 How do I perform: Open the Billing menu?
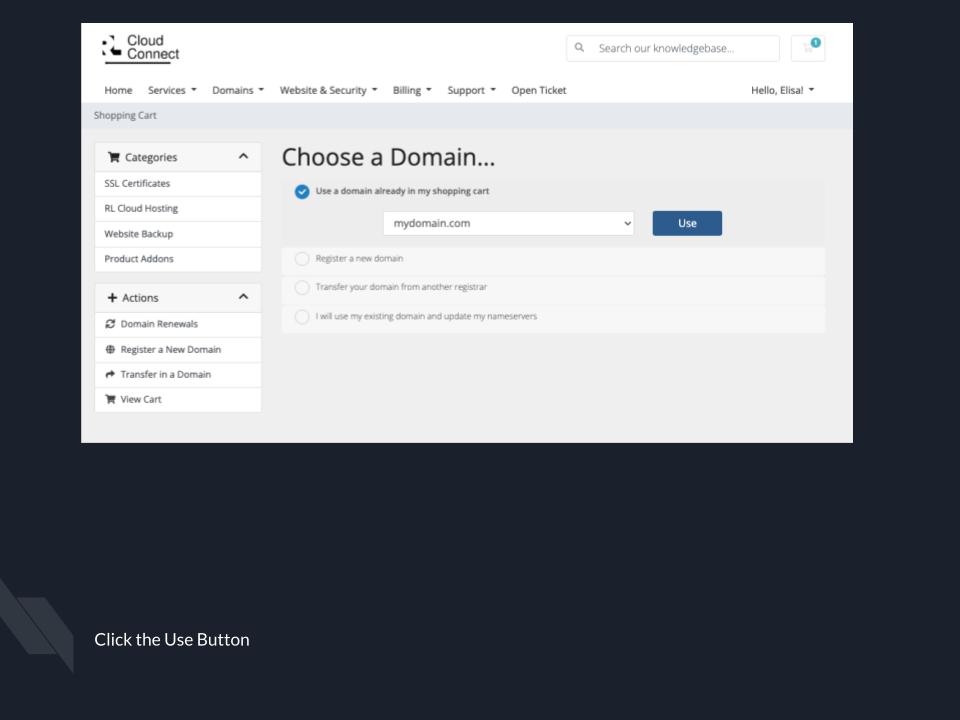412,90
